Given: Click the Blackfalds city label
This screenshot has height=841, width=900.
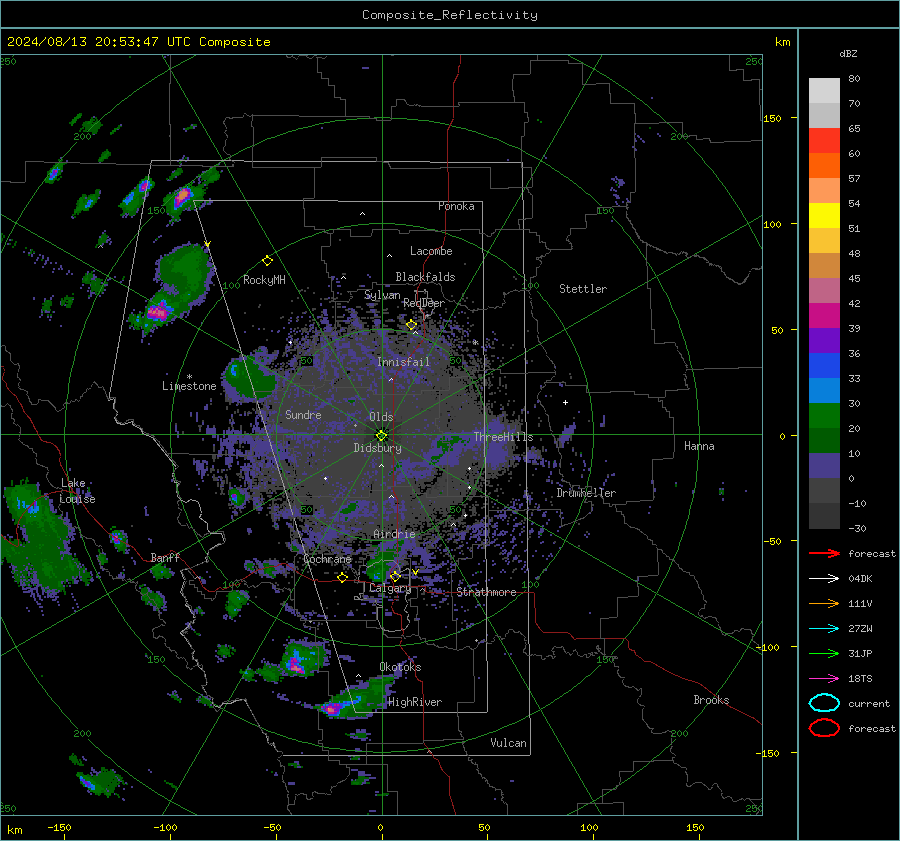Looking at the screenshot, I should coord(425,277).
